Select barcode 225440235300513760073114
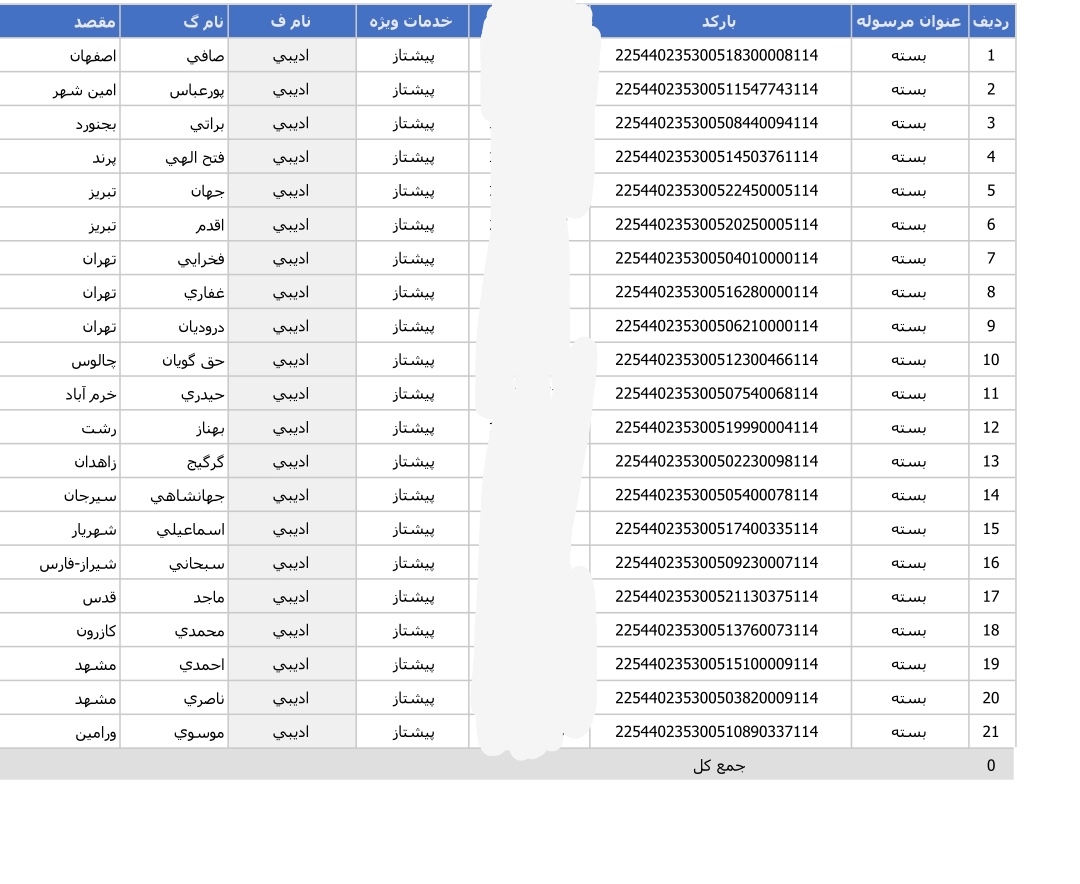Image resolution: width=1080 pixels, height=884 pixels. tap(716, 631)
